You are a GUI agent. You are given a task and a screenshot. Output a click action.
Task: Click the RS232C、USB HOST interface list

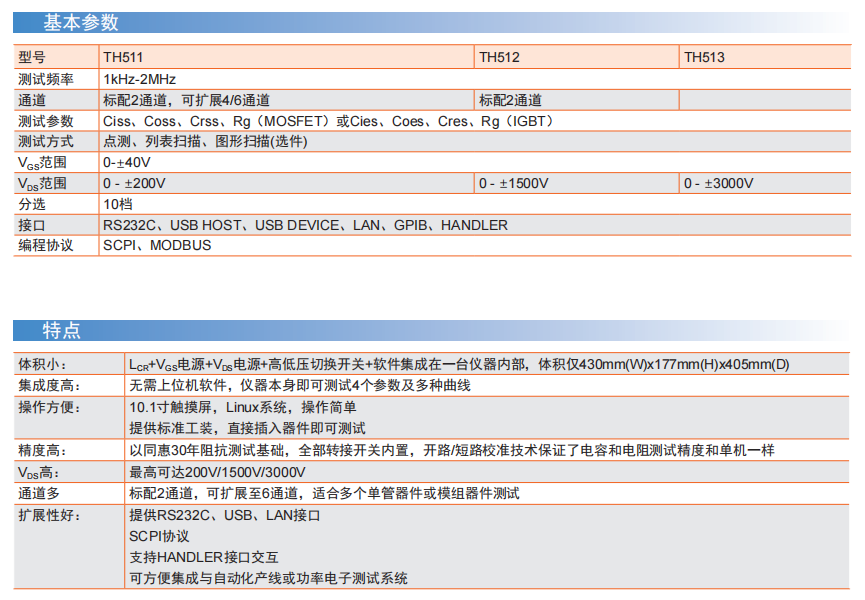click(x=305, y=225)
